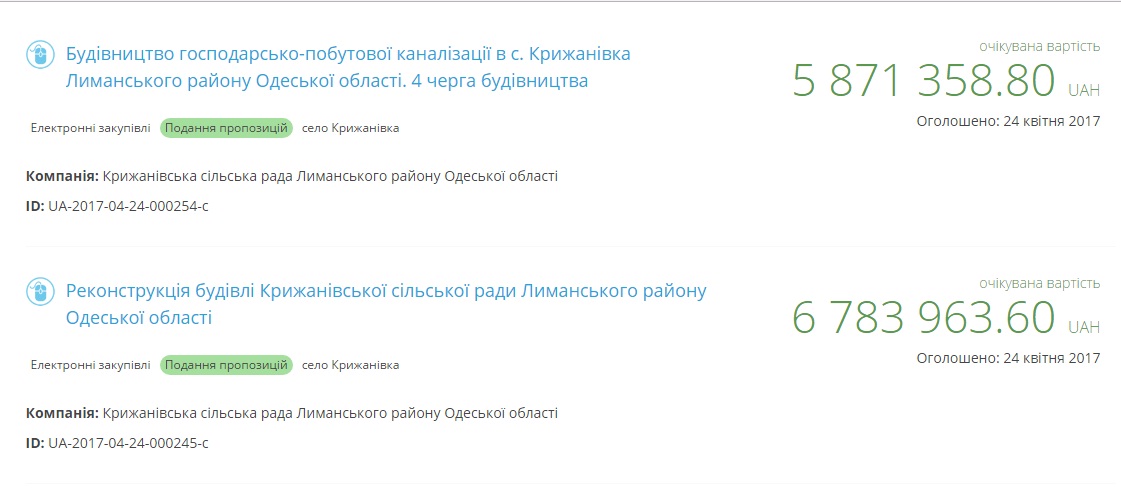Click 'Подання пропозицій' badge on the reconstruction tender
1121x503 pixels.
[x=226, y=365]
